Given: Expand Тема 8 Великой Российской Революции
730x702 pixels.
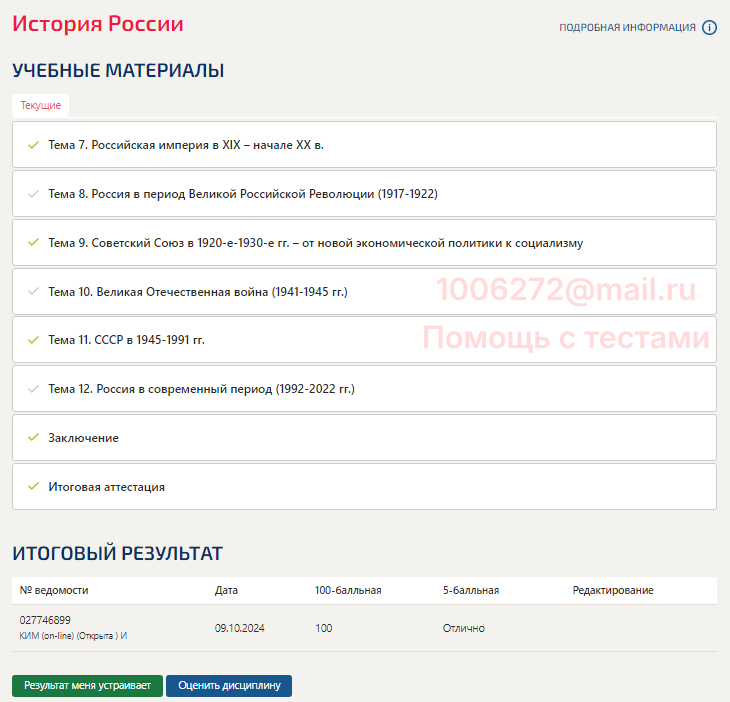Looking at the screenshot, I should click(x=243, y=194).
